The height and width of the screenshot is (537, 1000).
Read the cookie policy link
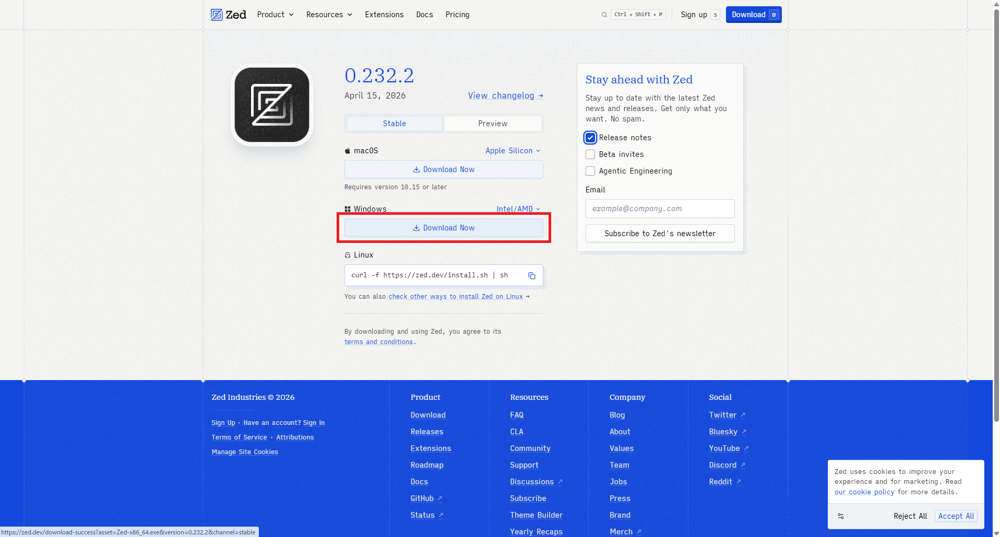tap(864, 492)
